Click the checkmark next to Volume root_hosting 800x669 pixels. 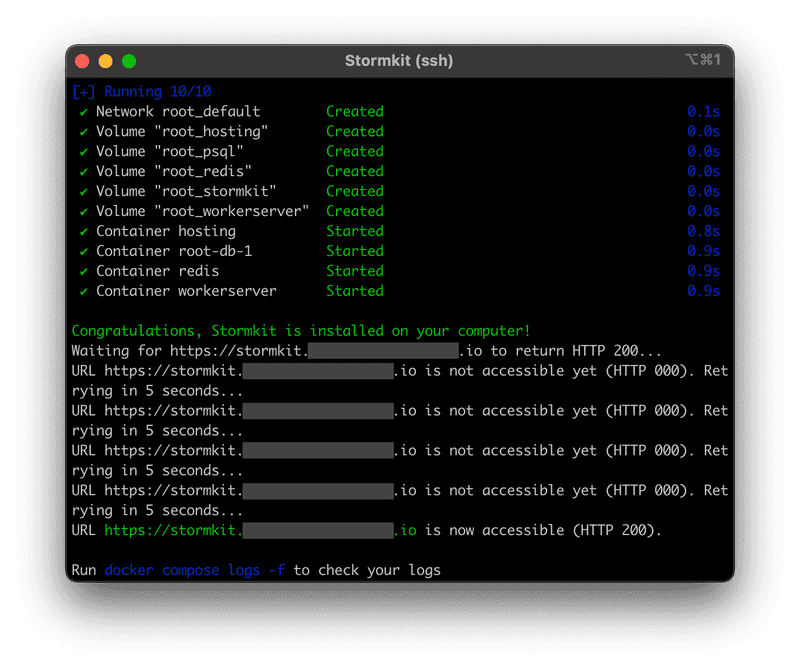click(x=84, y=132)
